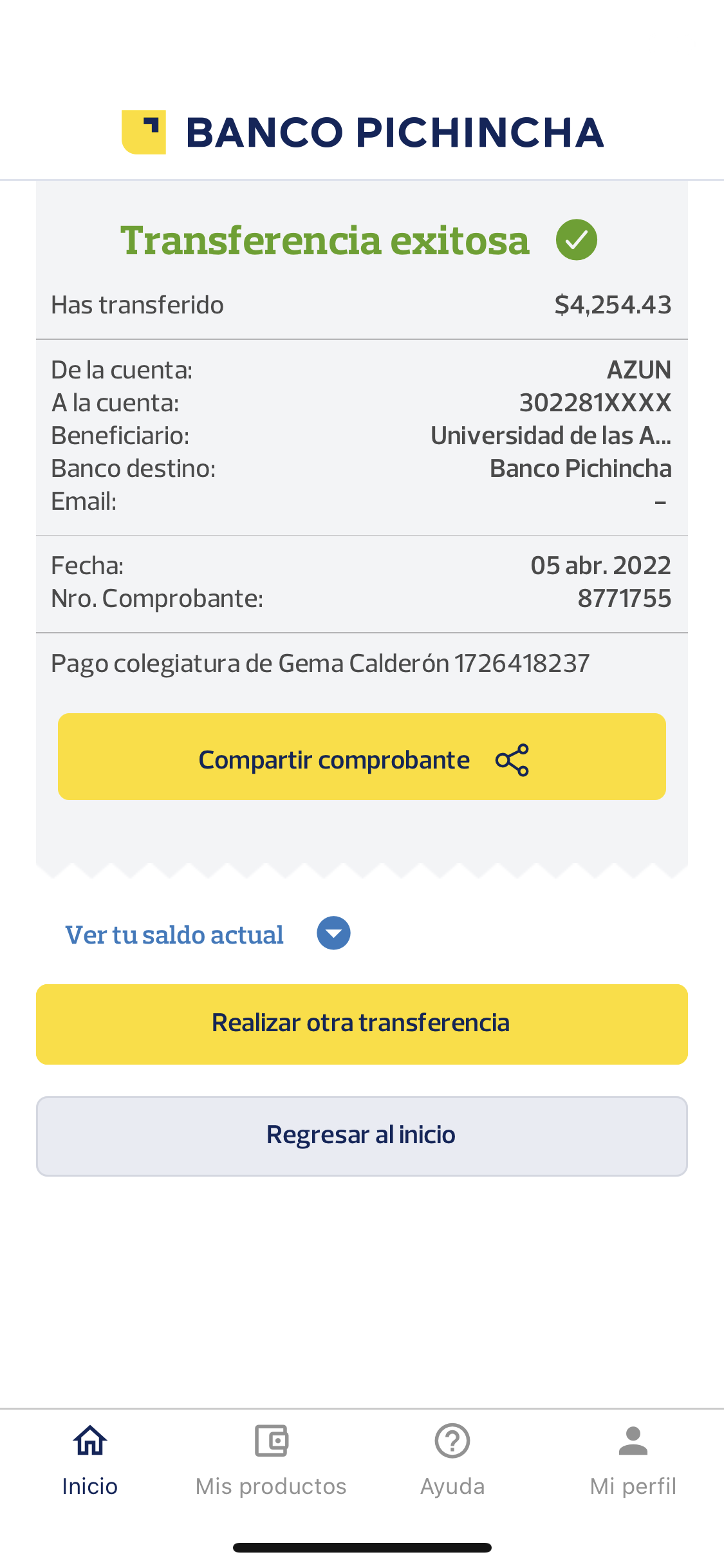This screenshot has height=1568, width=724.
Task: Tap the truncated beneficiary name Universidad de las A...
Action: point(551,436)
